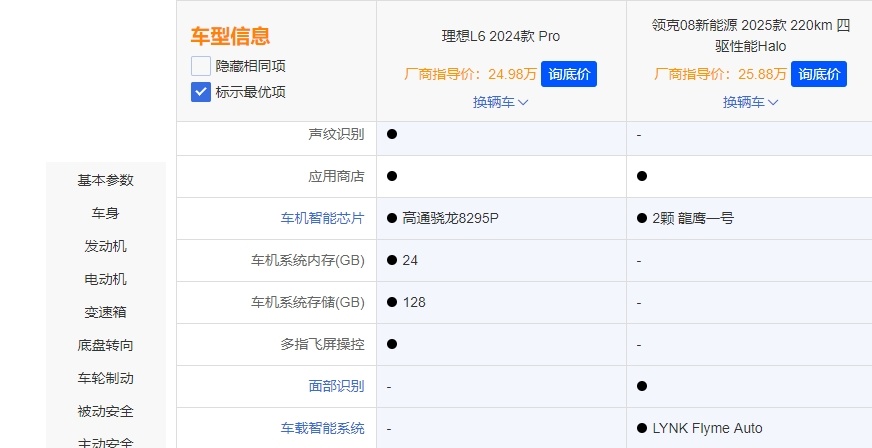
Task: Click the 车机系统存储(GB) row label
Action: (x=308, y=302)
